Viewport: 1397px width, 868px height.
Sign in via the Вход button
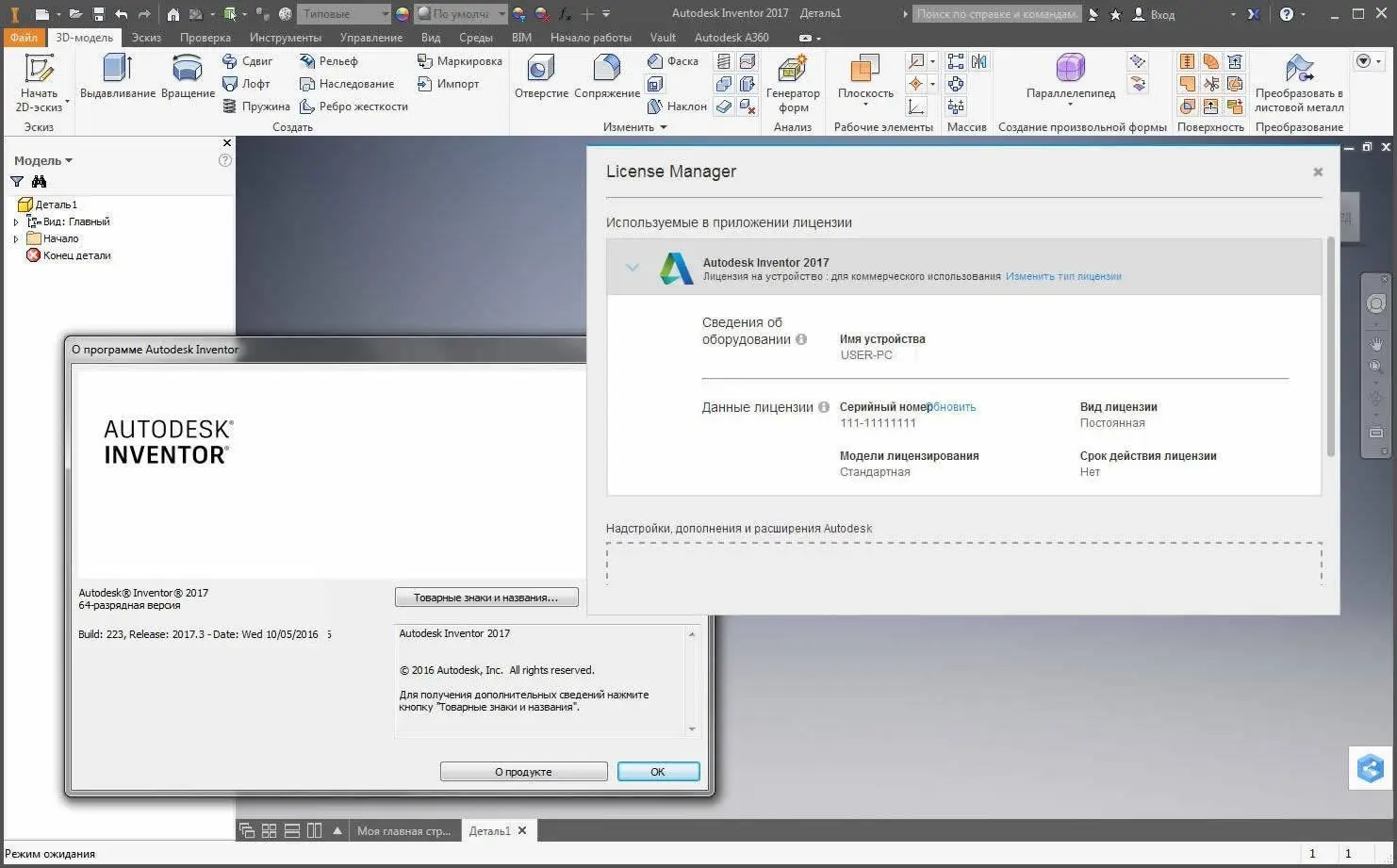[x=1156, y=14]
